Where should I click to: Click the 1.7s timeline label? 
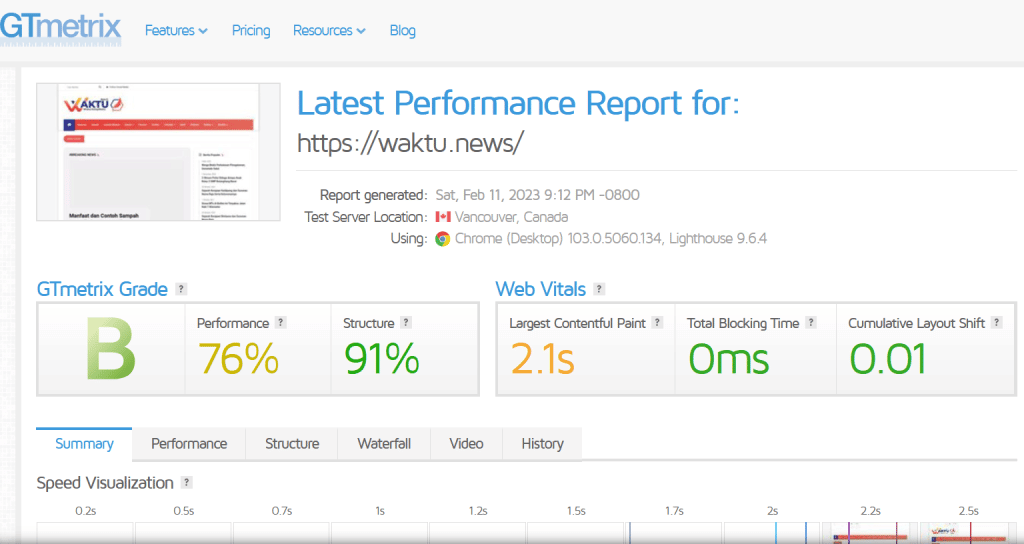pyautogui.click(x=674, y=511)
